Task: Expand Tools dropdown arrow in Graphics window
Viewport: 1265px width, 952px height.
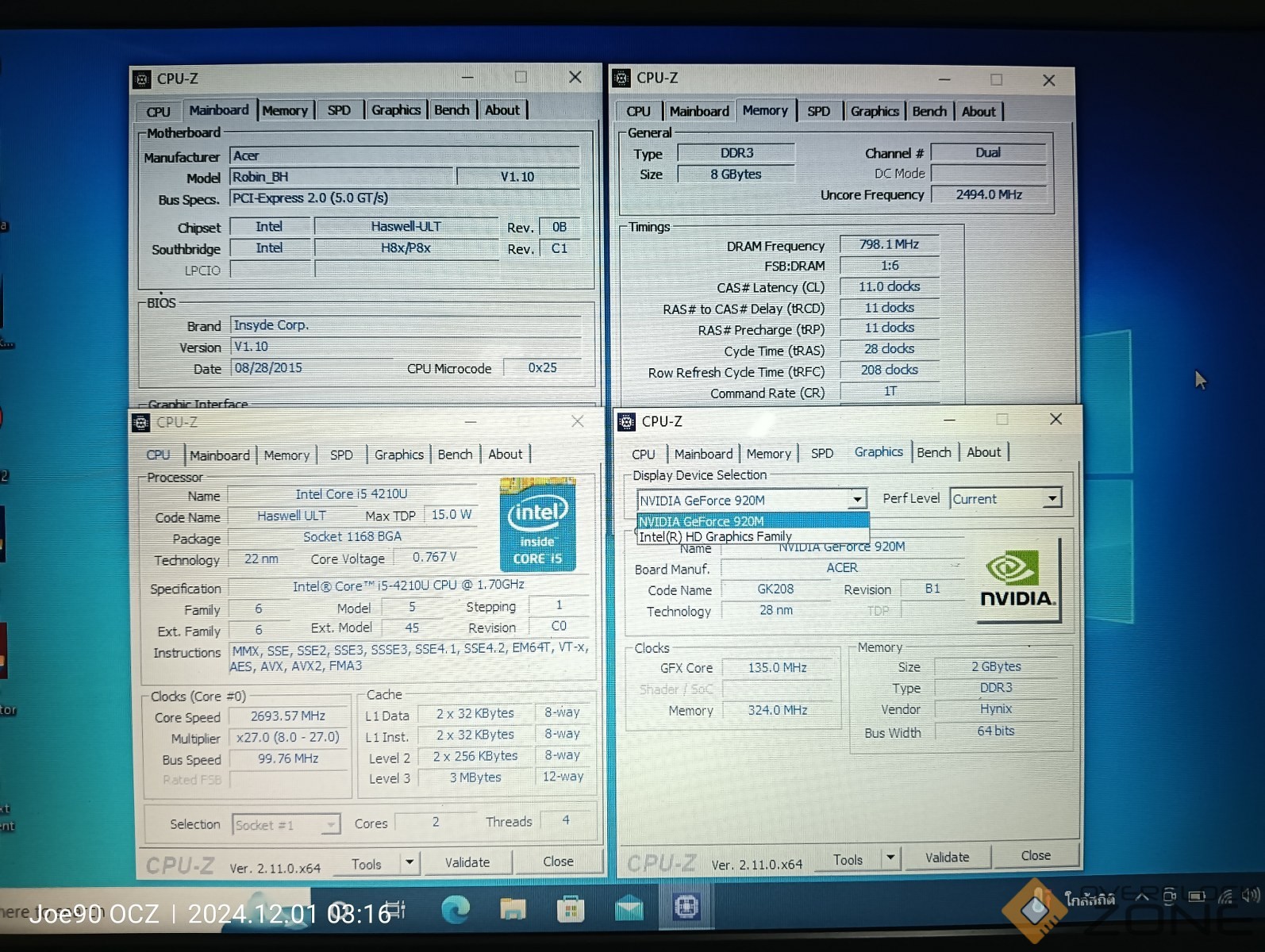Action: (x=890, y=858)
